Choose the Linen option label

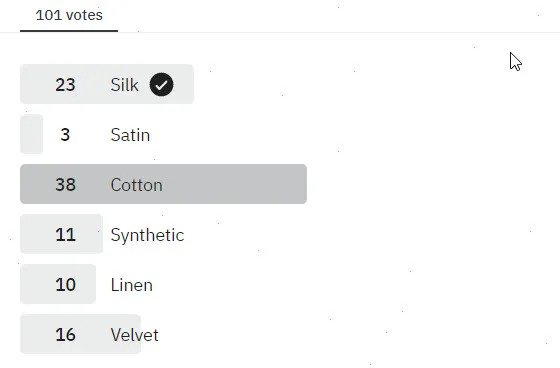coord(131,285)
